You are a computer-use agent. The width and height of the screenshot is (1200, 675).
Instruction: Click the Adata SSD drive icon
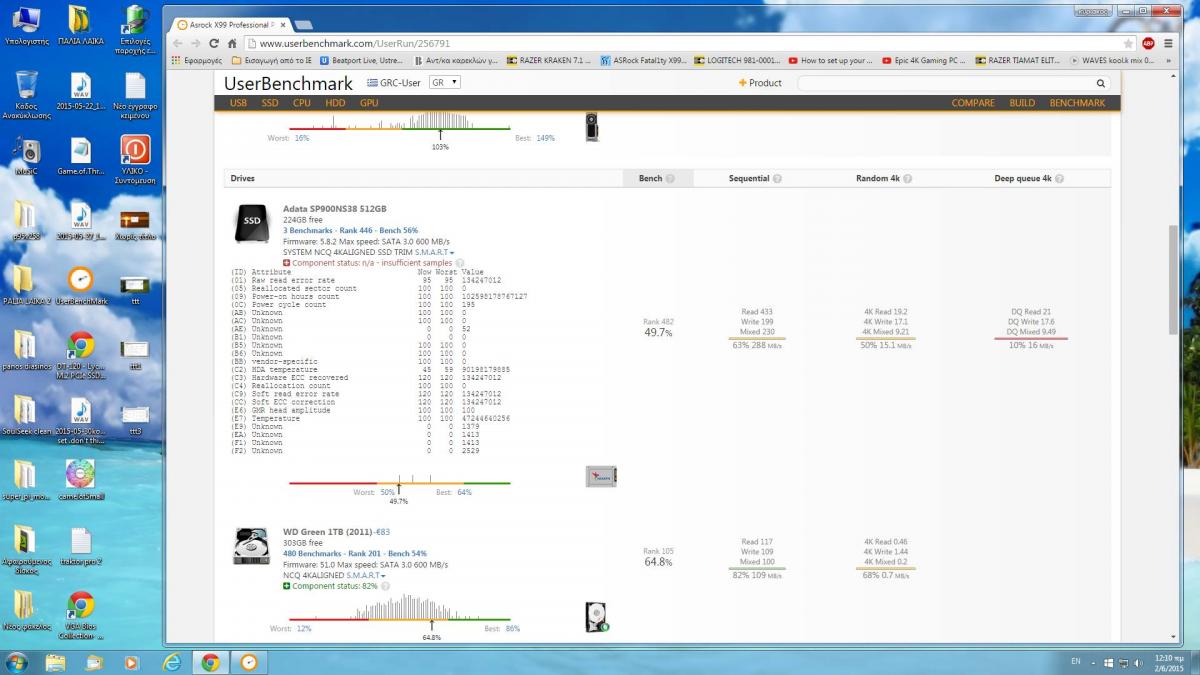252,224
